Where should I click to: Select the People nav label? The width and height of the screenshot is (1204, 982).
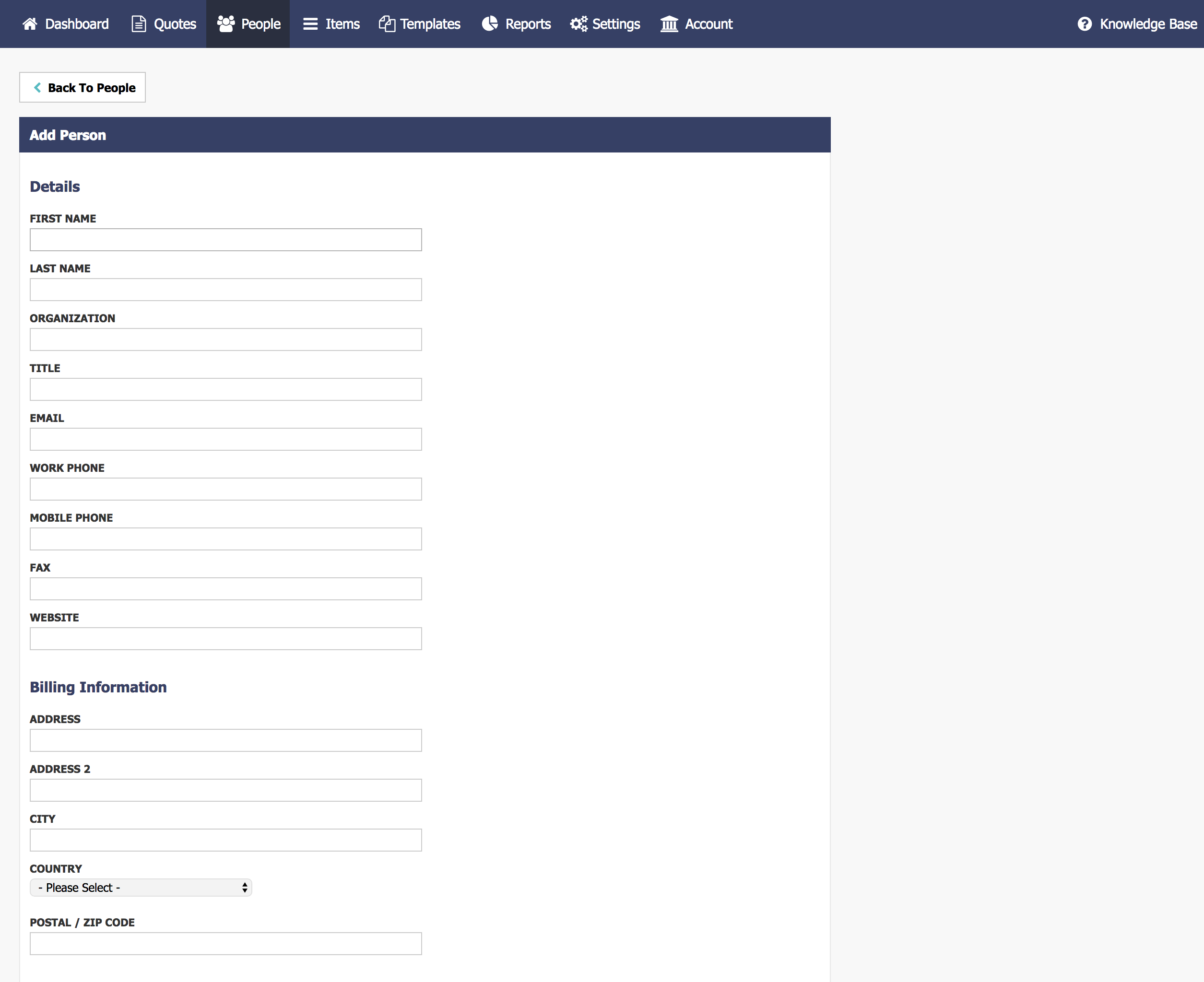click(261, 24)
